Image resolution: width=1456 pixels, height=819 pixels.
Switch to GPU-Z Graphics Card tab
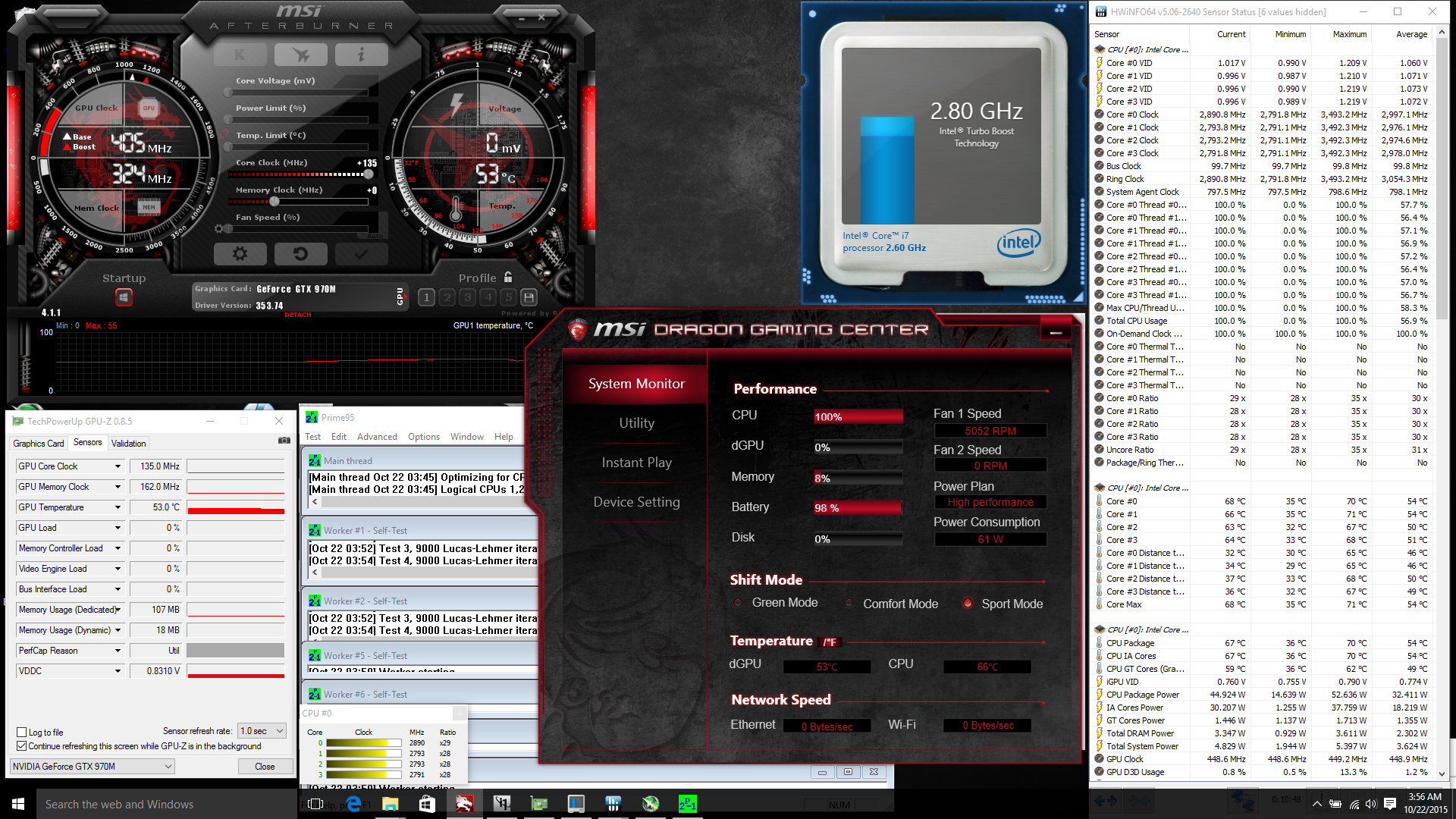[39, 444]
